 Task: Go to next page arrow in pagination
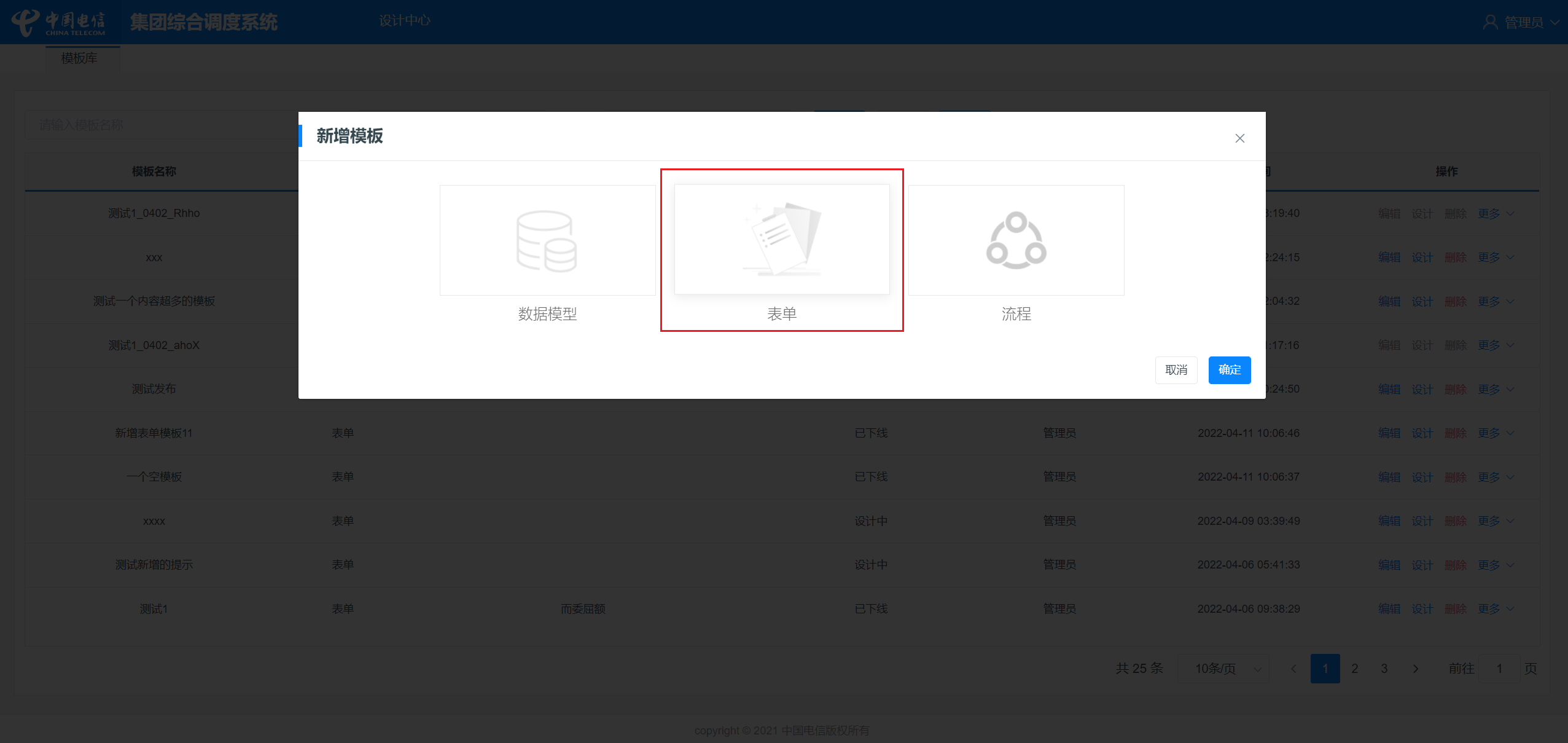(x=1415, y=669)
